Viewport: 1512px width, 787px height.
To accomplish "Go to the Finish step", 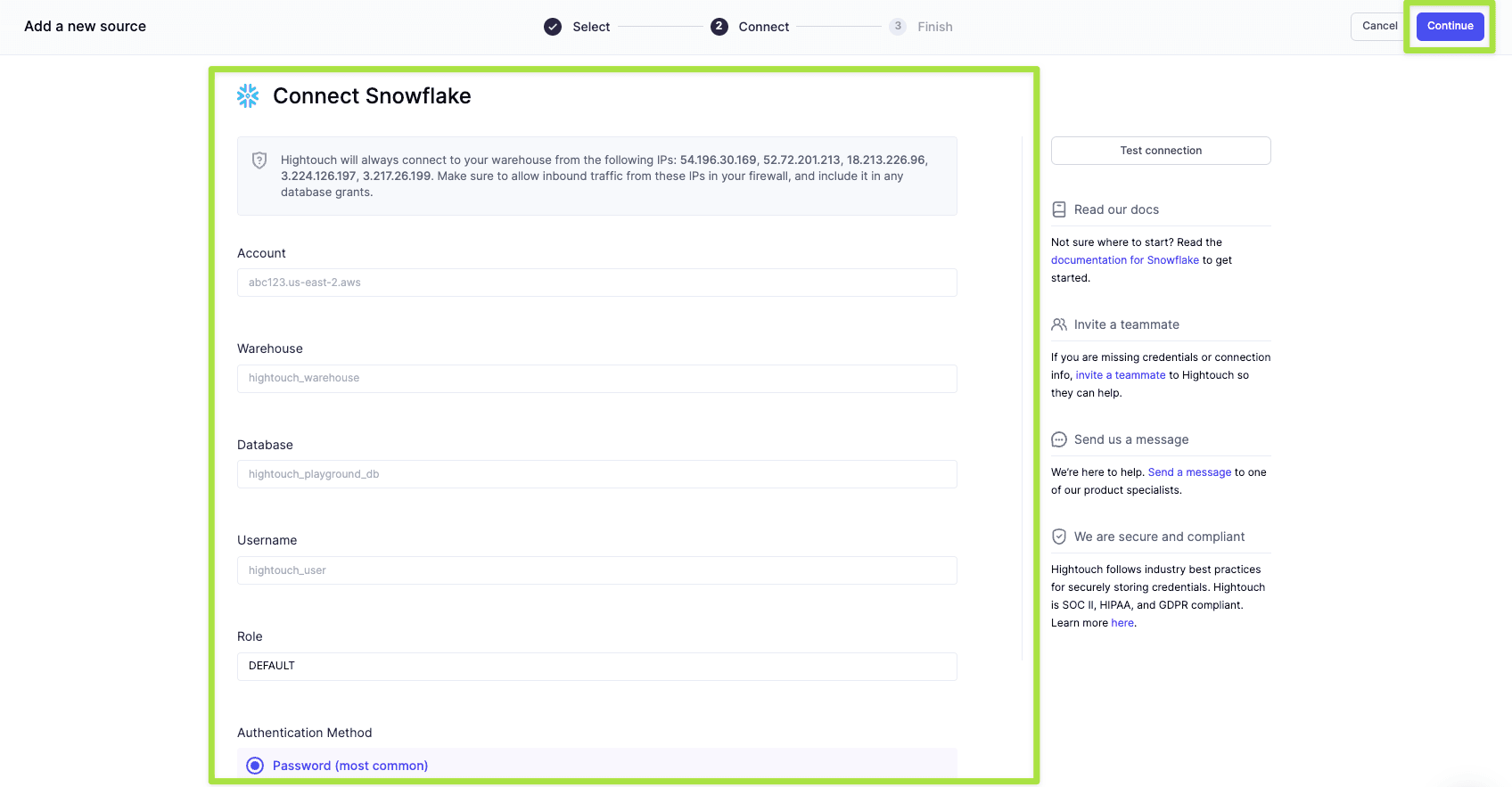I will pos(934,27).
